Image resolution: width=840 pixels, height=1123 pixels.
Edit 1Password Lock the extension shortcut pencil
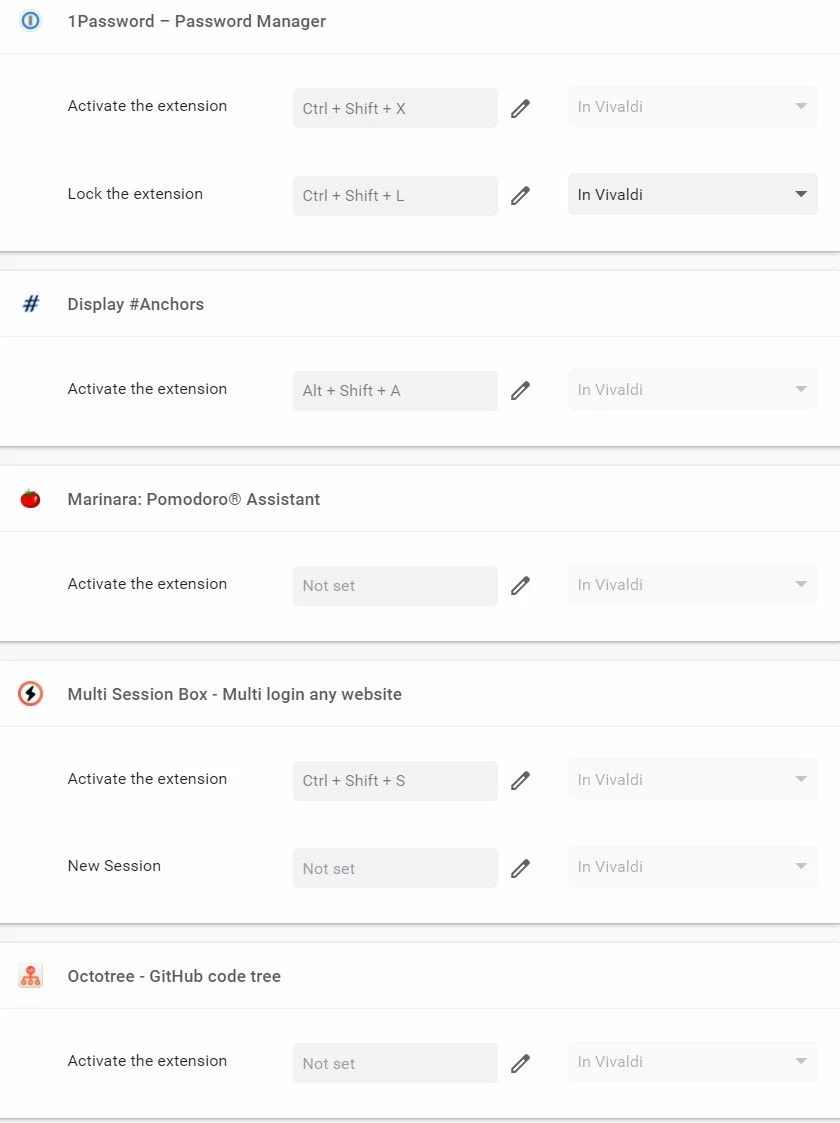coord(521,196)
